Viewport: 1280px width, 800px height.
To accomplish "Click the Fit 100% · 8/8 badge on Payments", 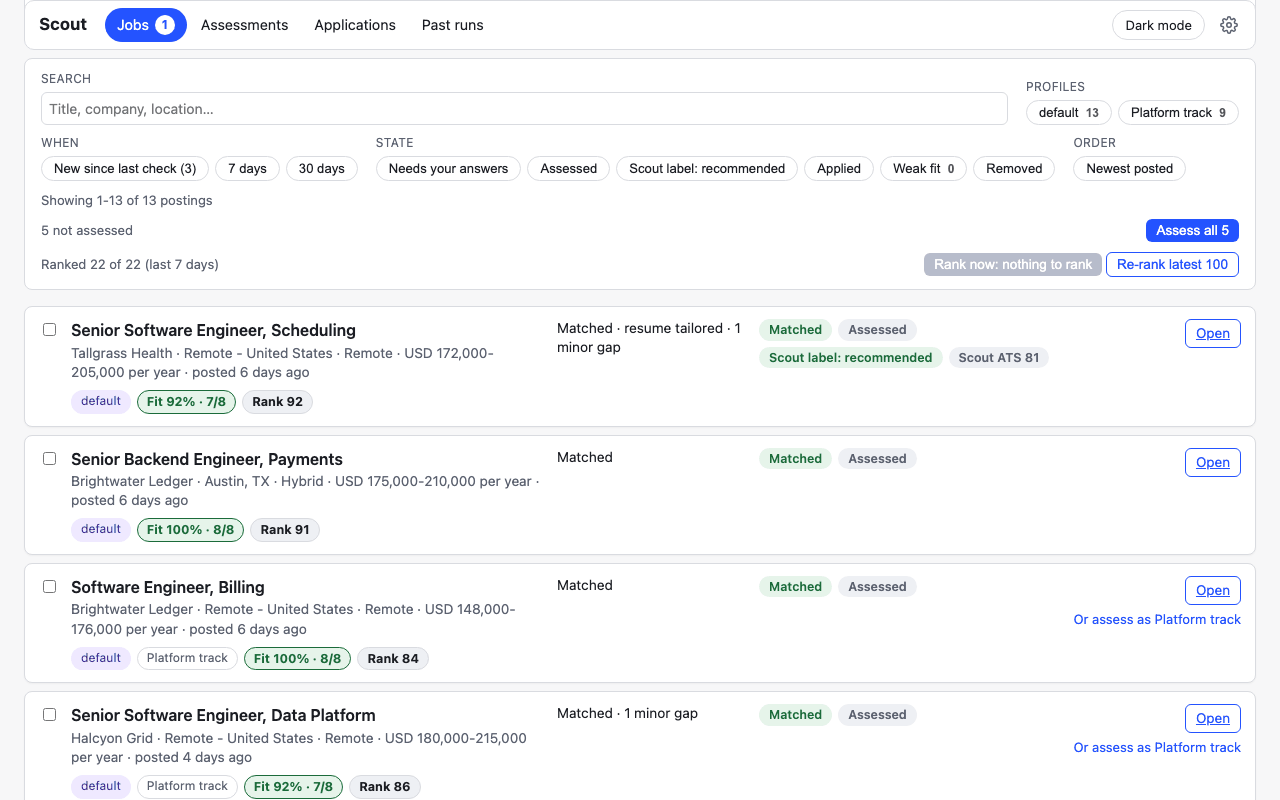I will tap(190, 529).
